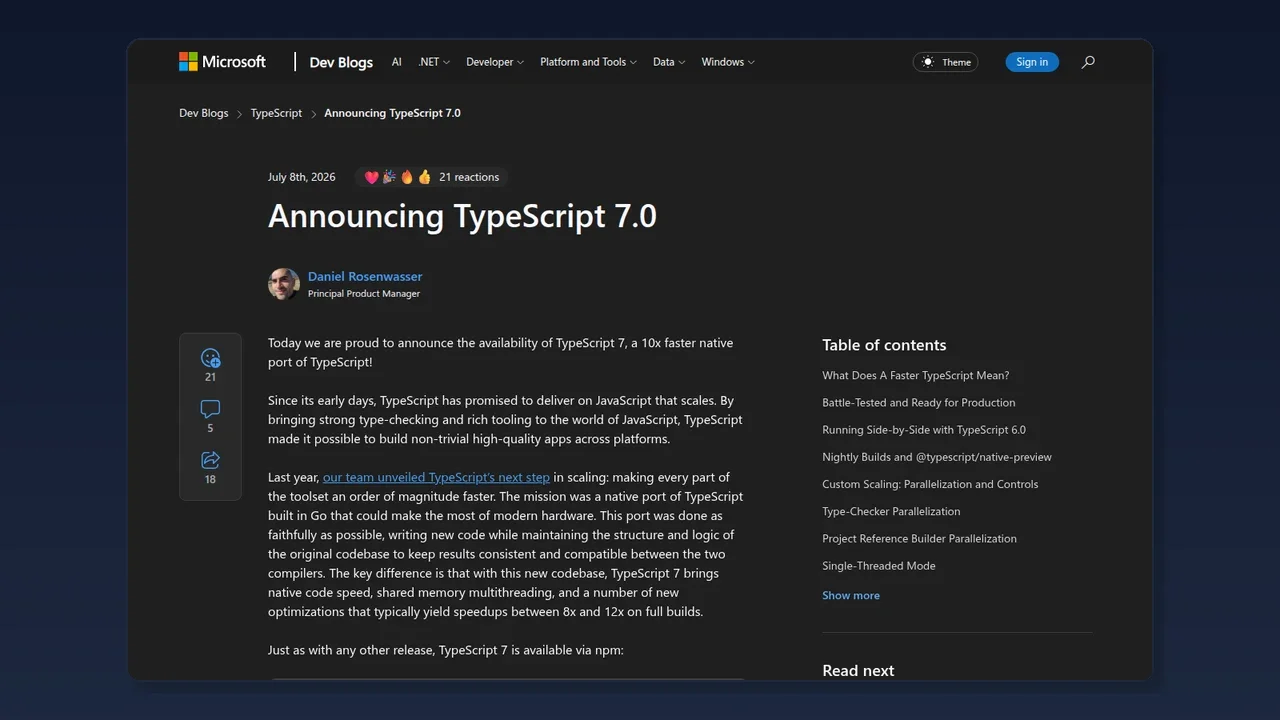
Task: Open comments via the speech bubble icon
Action: [x=210, y=409]
